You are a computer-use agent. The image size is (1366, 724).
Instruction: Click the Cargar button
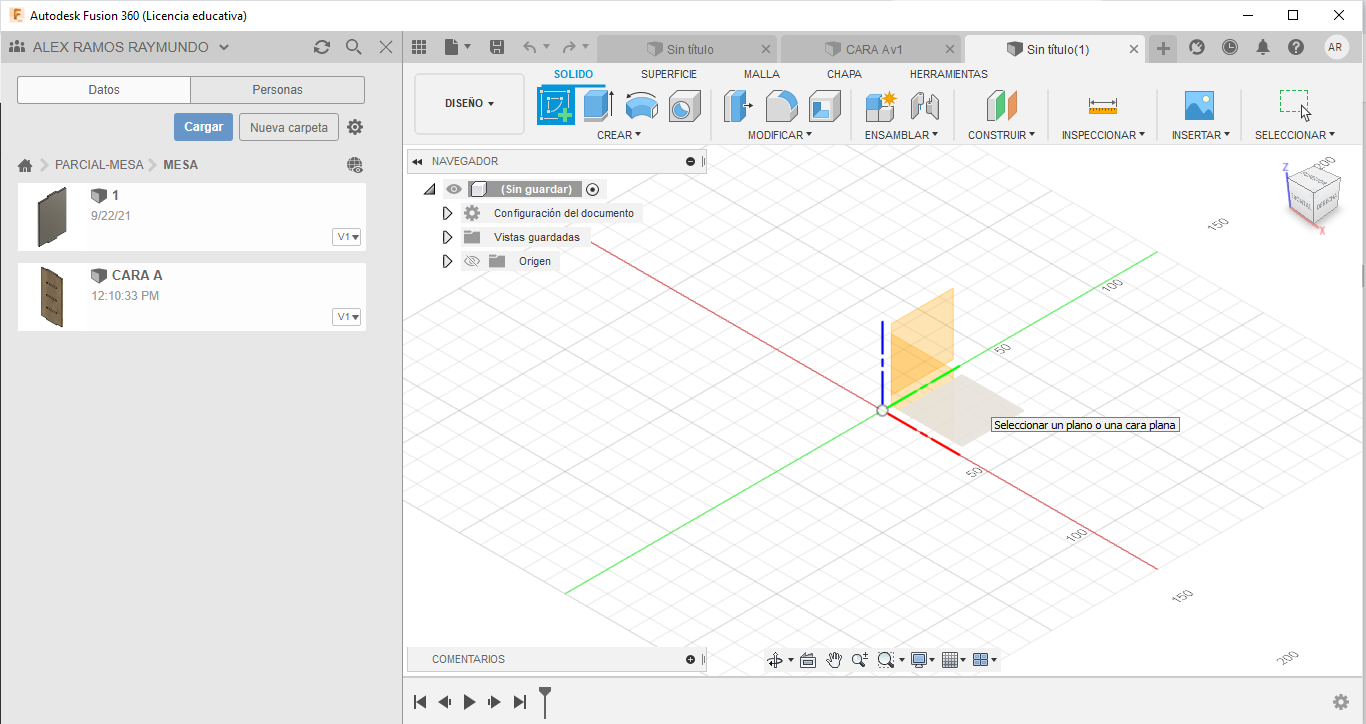(204, 127)
